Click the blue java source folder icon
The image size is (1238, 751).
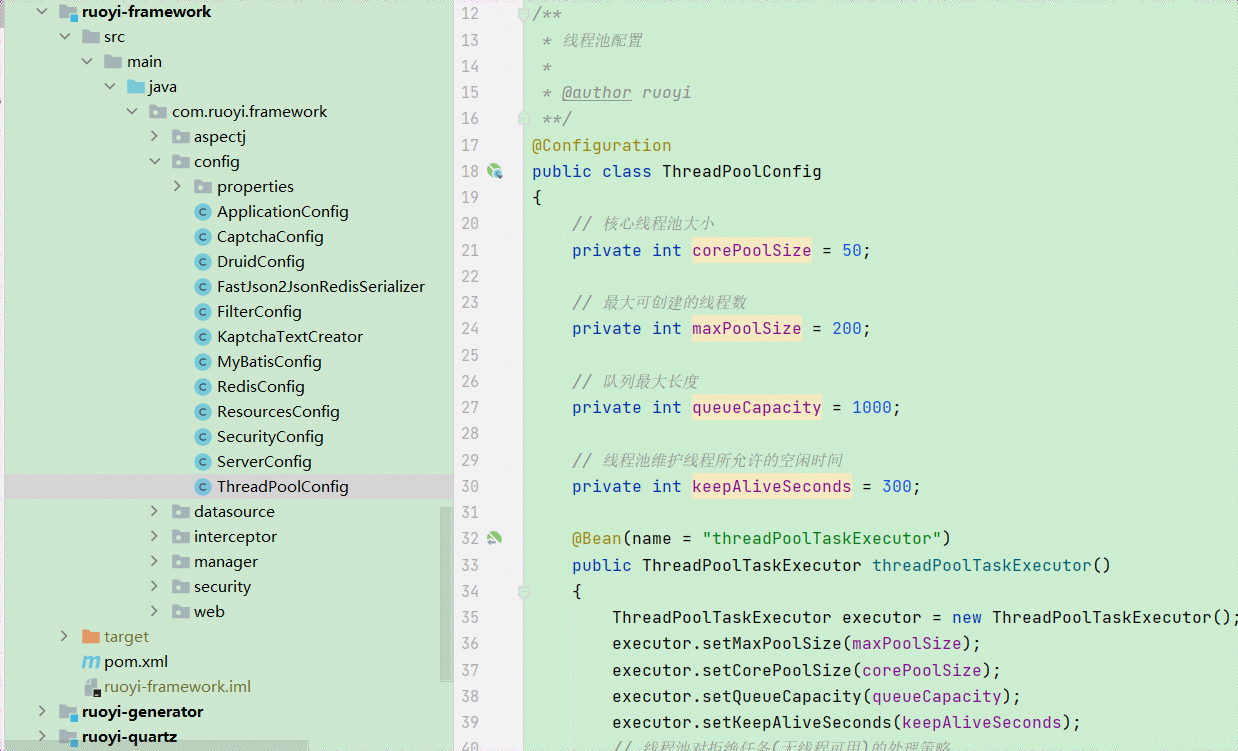tap(136, 87)
